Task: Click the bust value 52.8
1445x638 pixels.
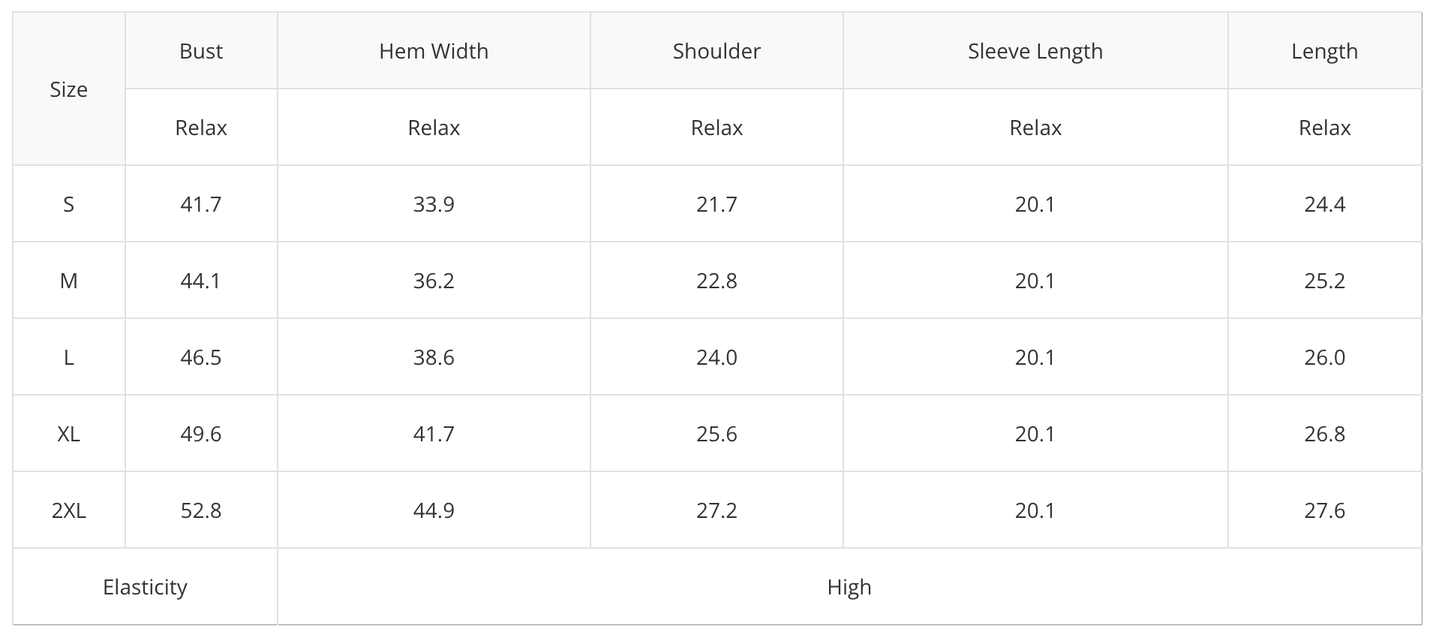Action: pyautogui.click(x=201, y=511)
